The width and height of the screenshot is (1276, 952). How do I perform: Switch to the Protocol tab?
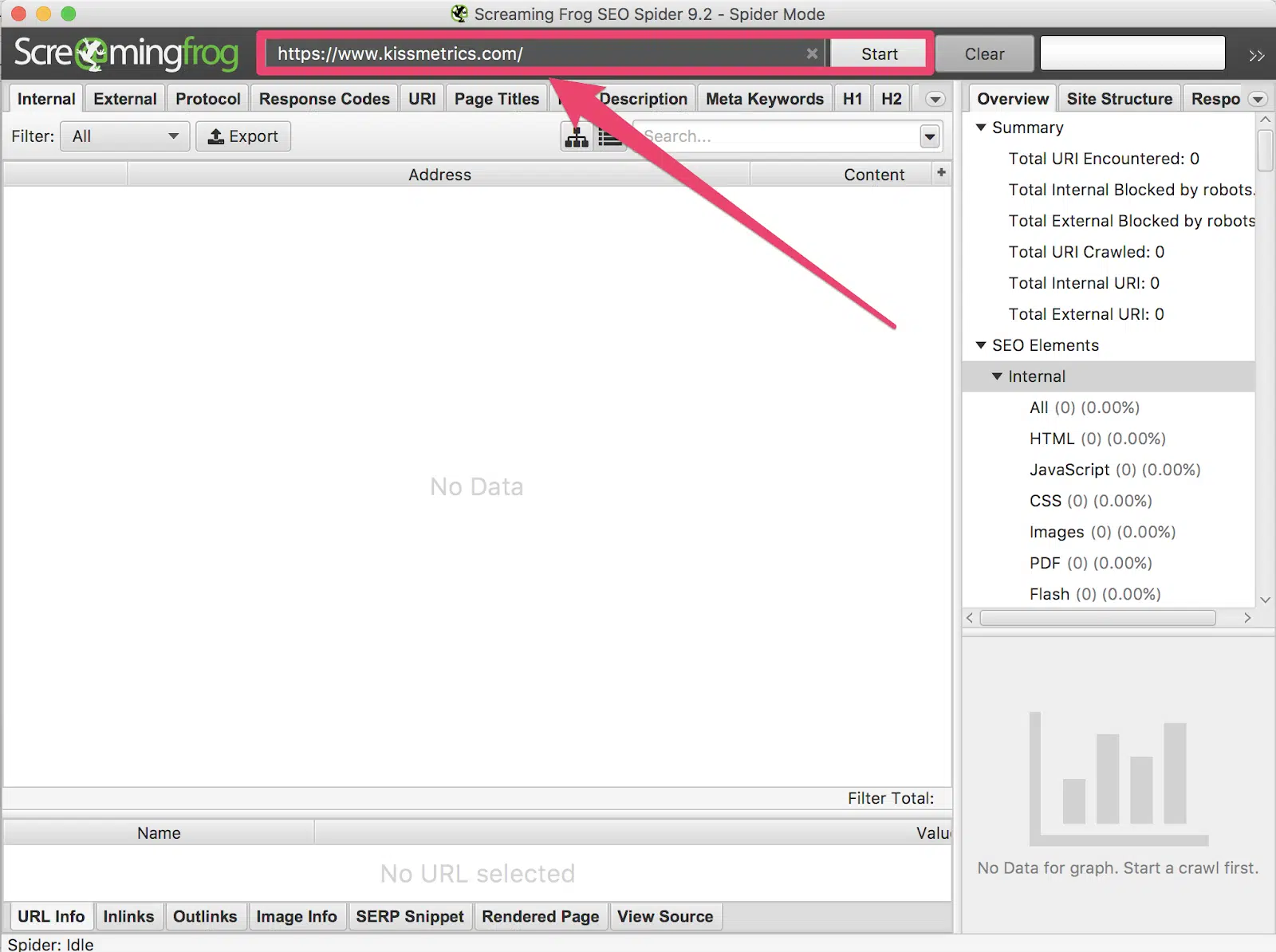208,99
